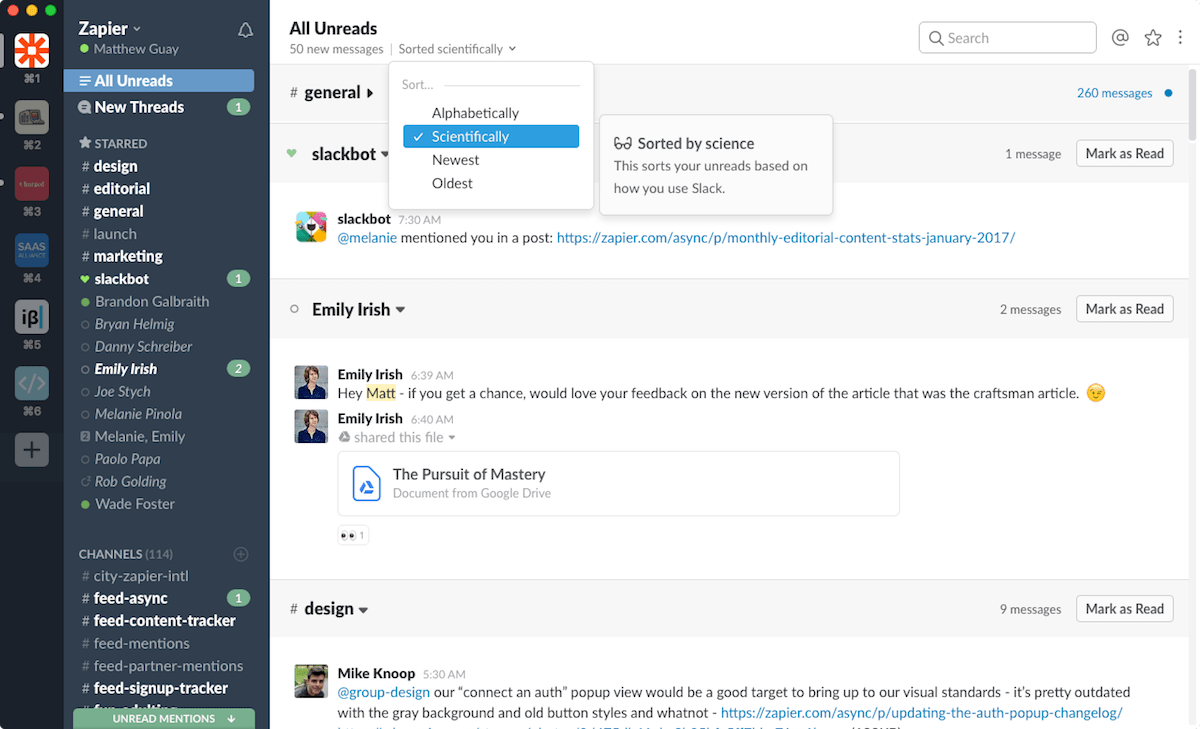Click the smirk emoji in Emily's message

[x=1096, y=393]
